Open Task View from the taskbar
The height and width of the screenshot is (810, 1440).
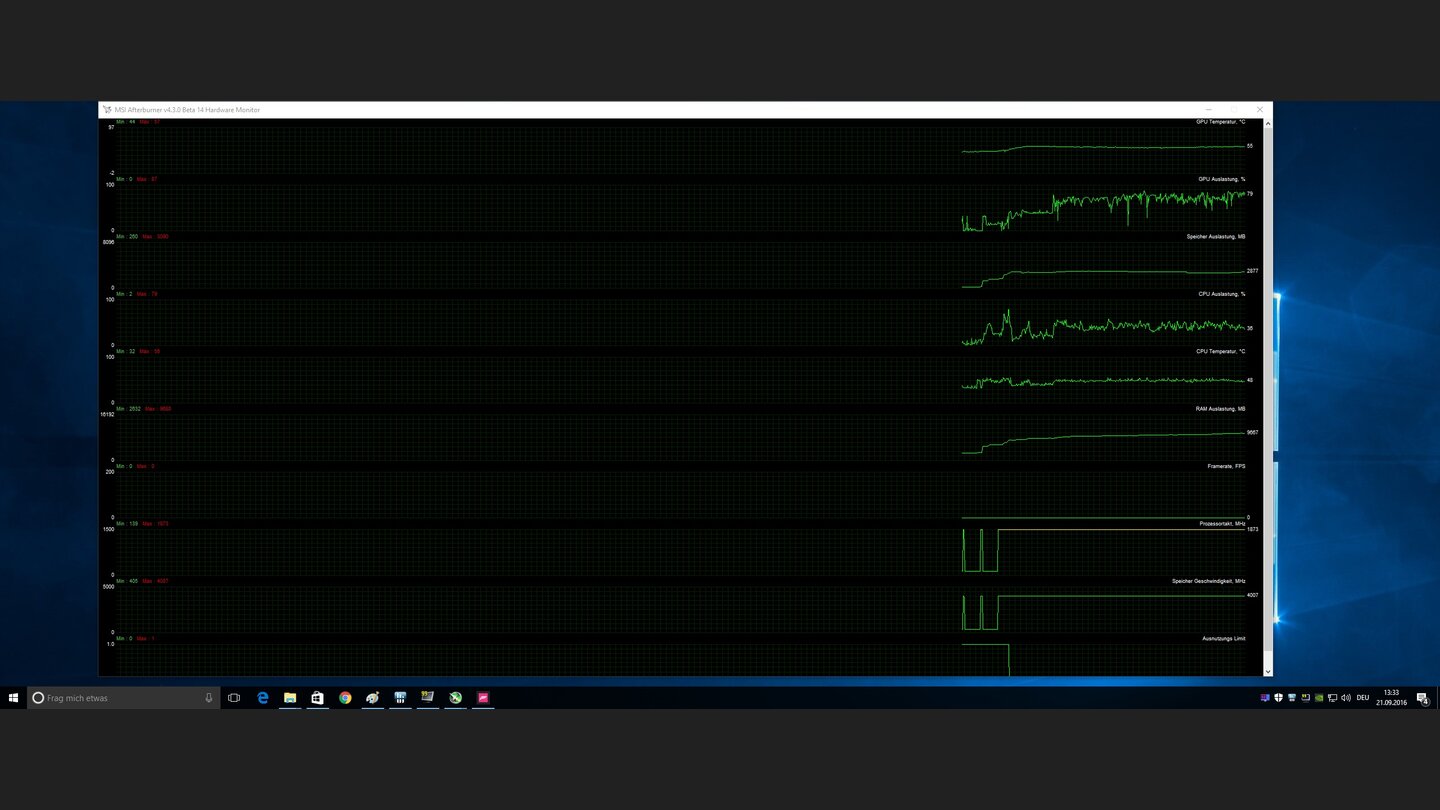coord(234,698)
